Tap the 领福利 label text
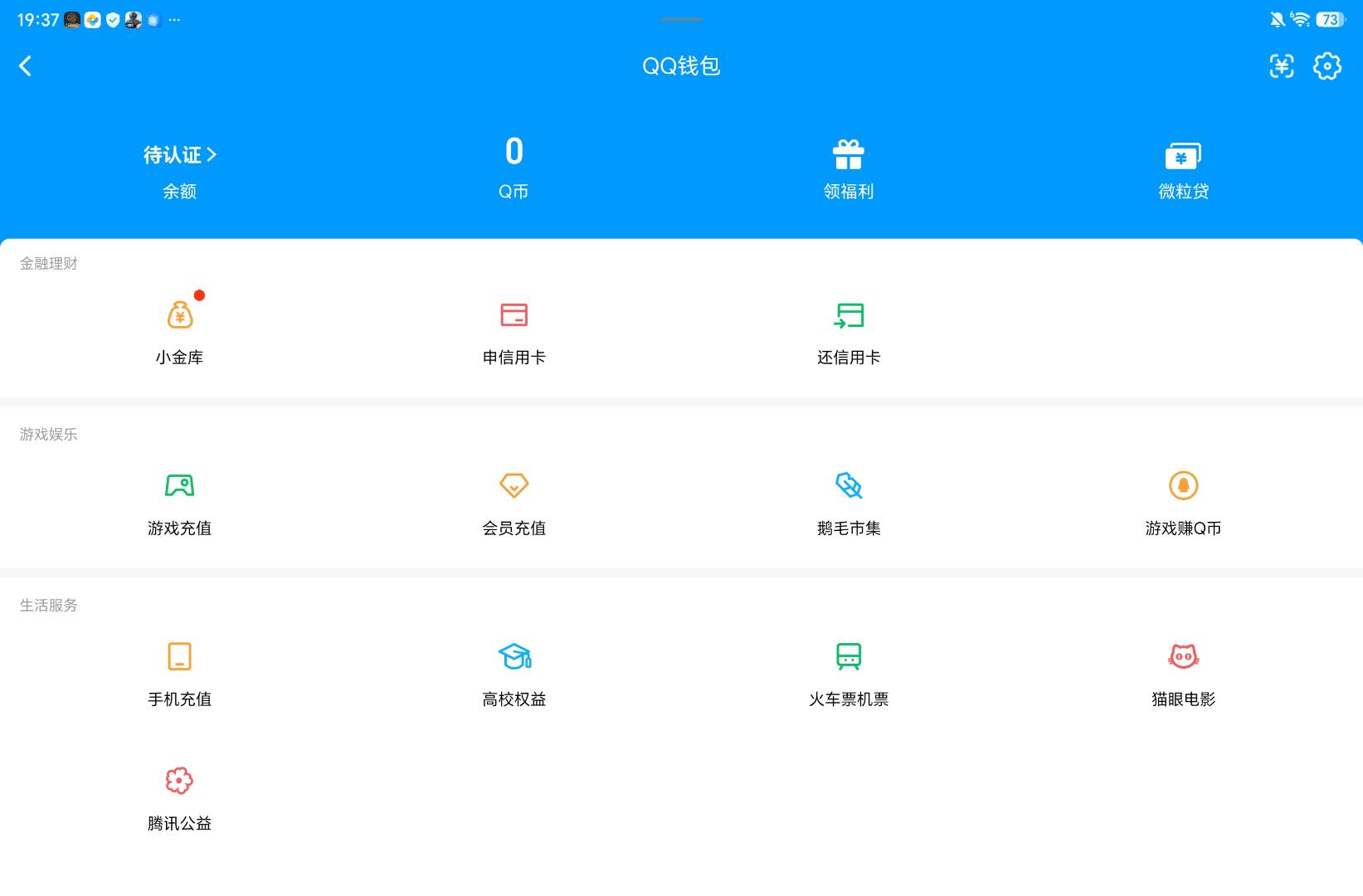 (849, 192)
